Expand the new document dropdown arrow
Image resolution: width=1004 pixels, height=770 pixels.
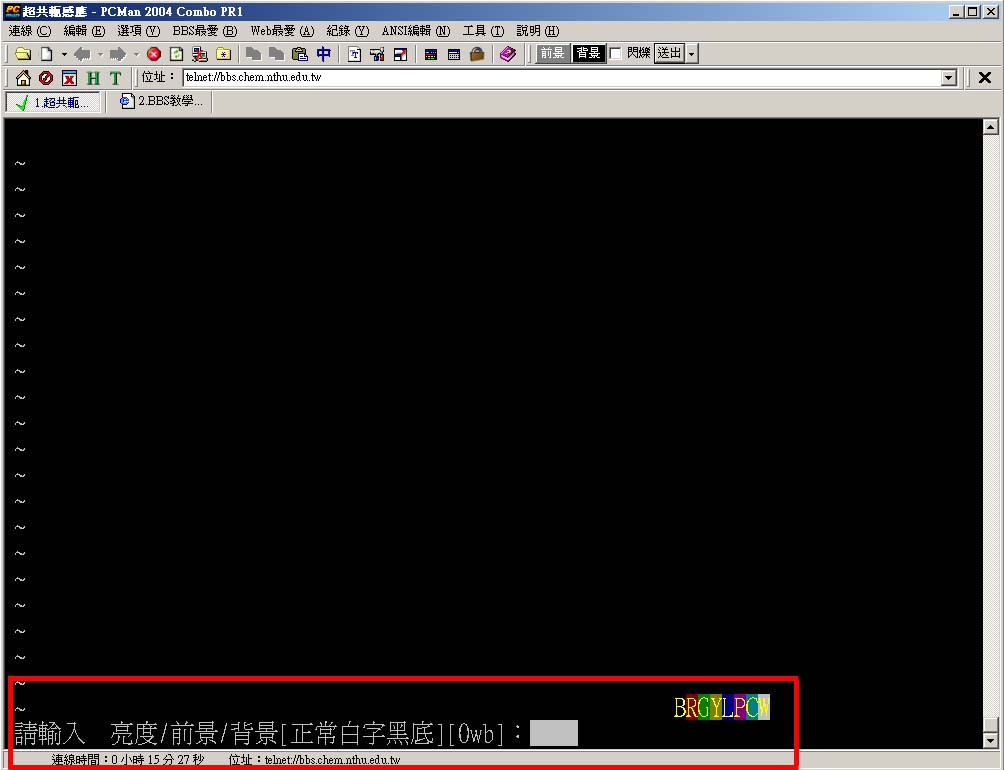point(64,54)
